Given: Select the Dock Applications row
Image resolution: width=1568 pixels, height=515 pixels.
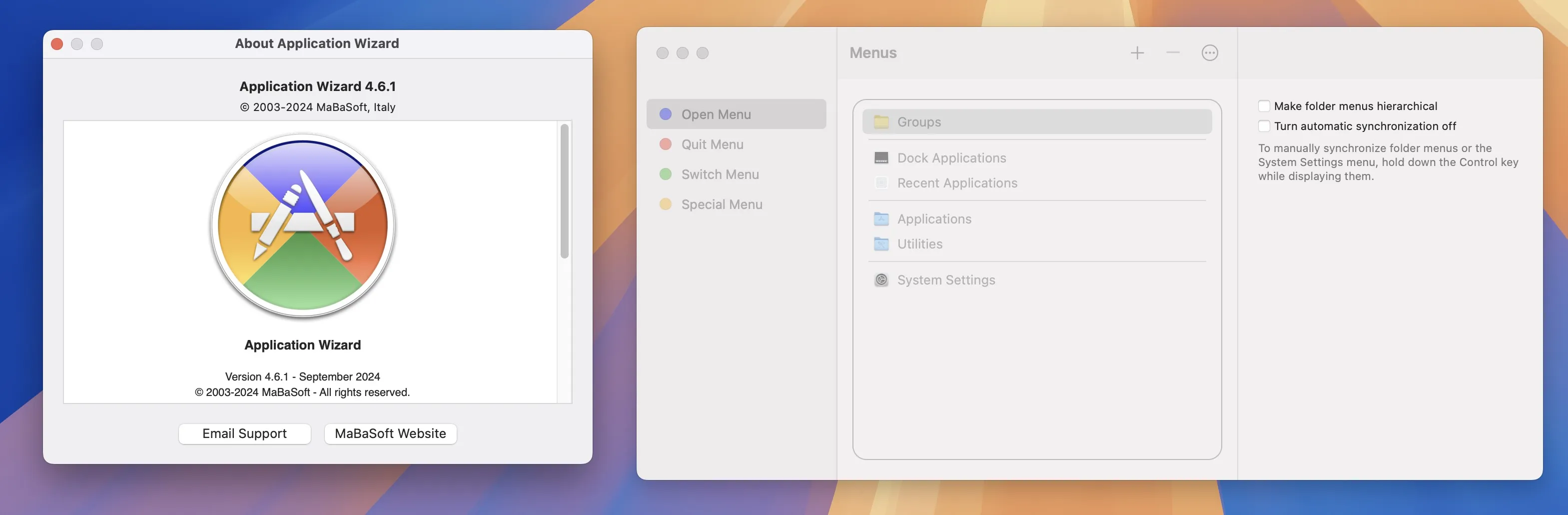Looking at the screenshot, I should pyautogui.click(x=1037, y=157).
